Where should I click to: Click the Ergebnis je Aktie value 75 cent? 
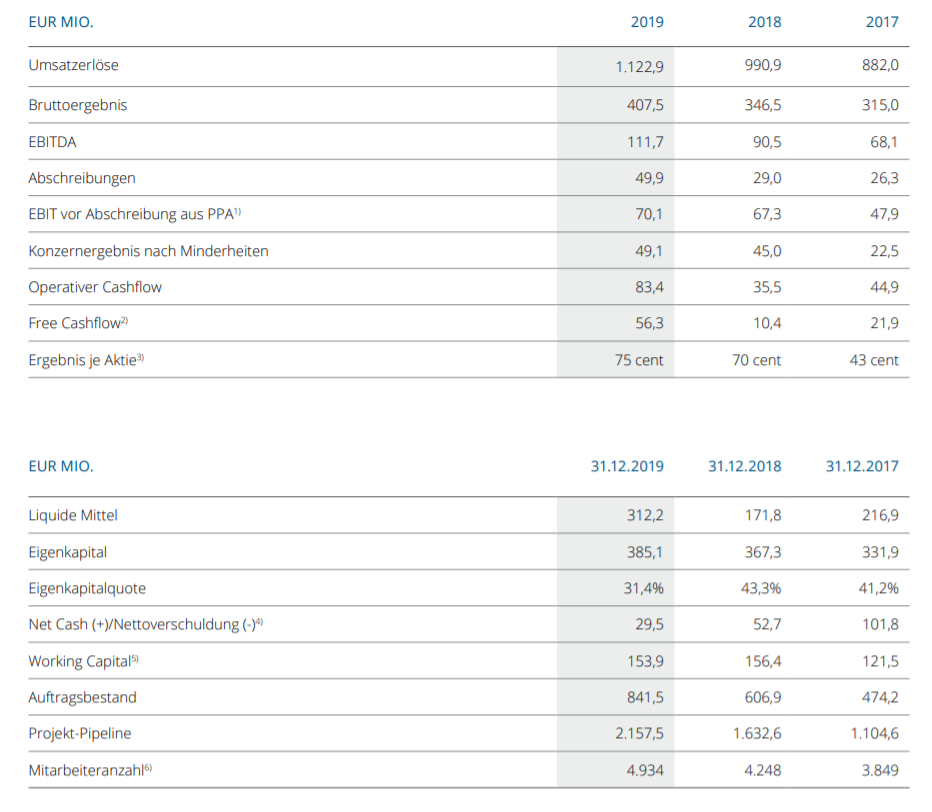point(639,360)
